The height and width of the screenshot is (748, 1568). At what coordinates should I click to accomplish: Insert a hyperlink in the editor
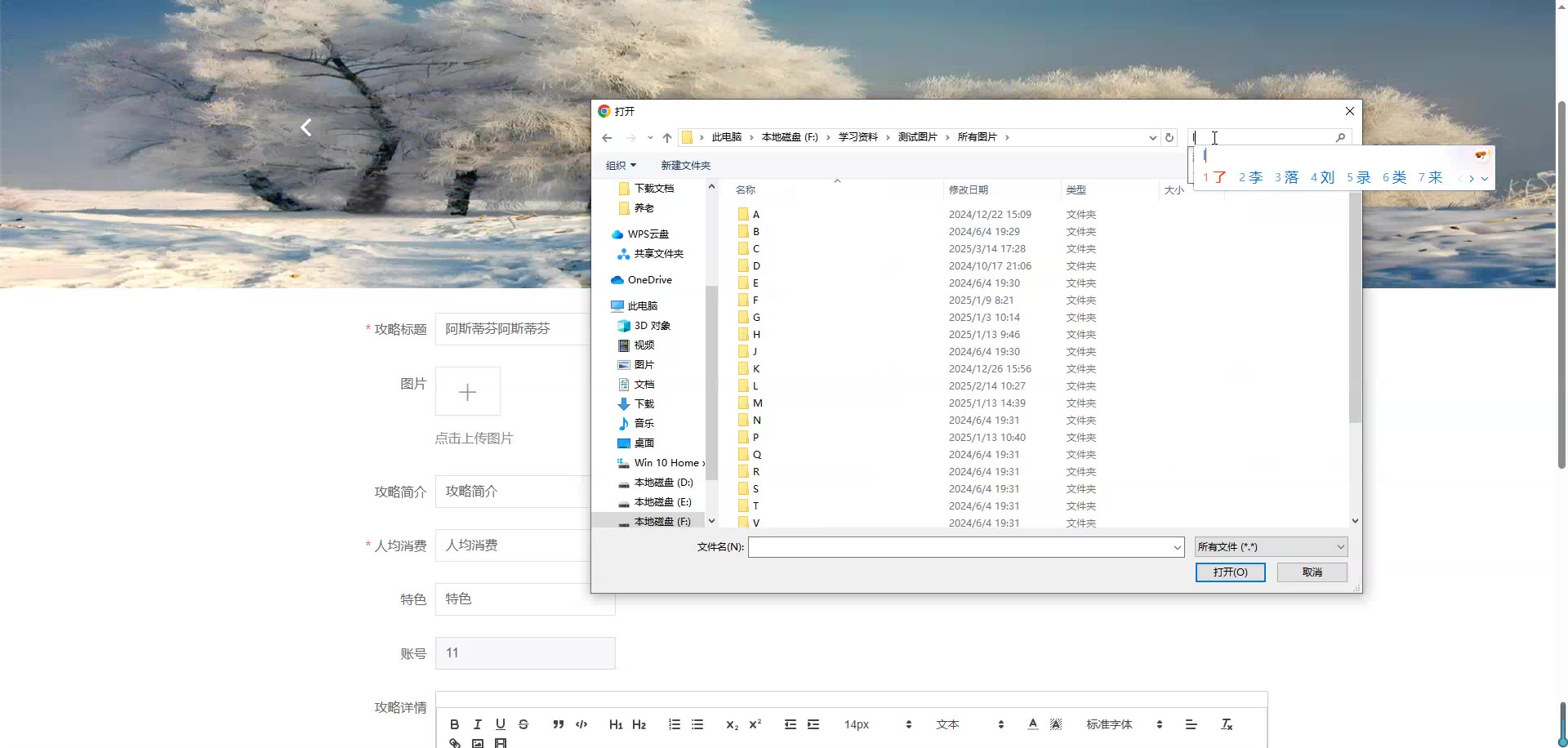(x=455, y=743)
